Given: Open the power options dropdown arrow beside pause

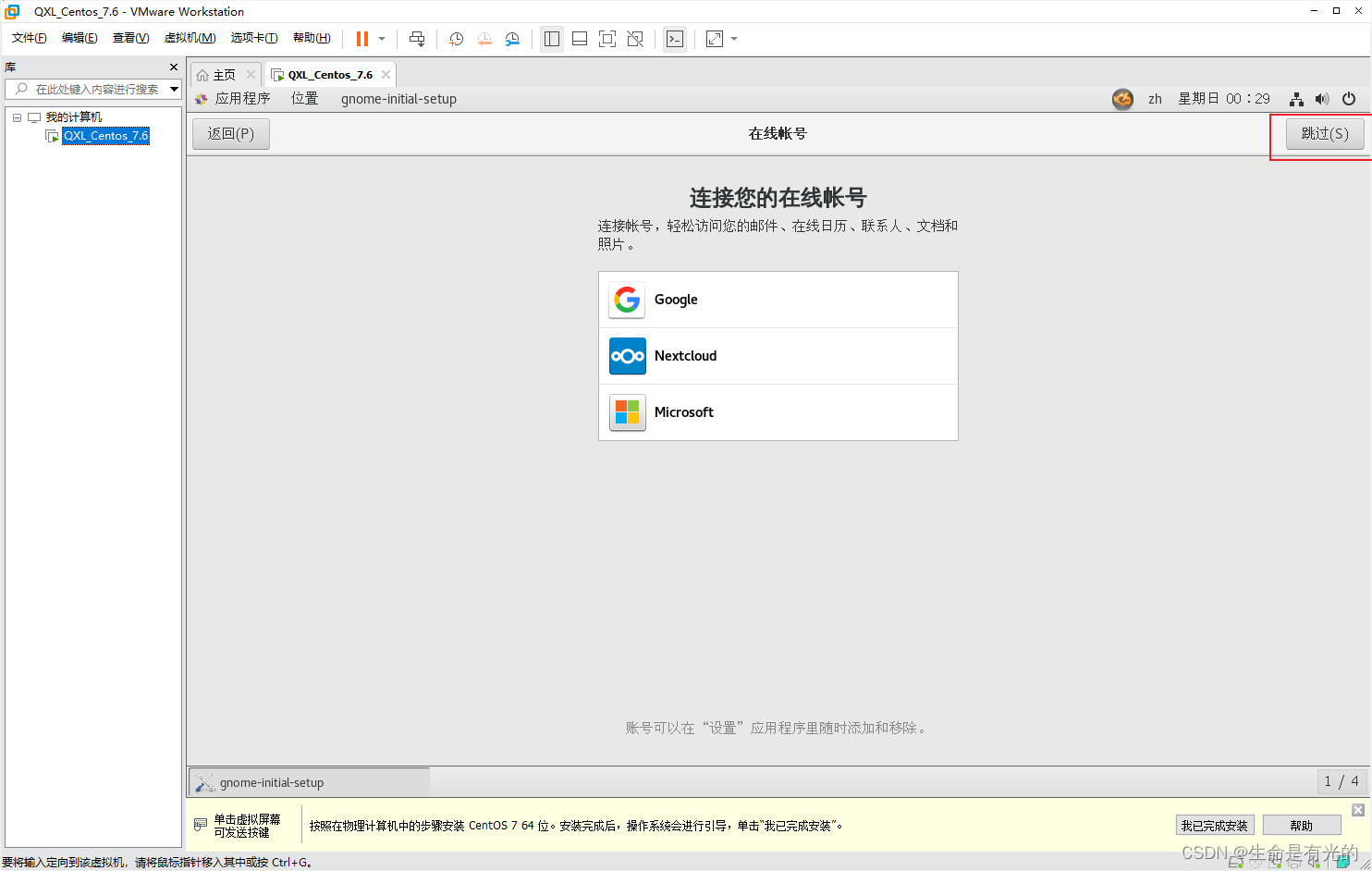Looking at the screenshot, I should coord(382,39).
